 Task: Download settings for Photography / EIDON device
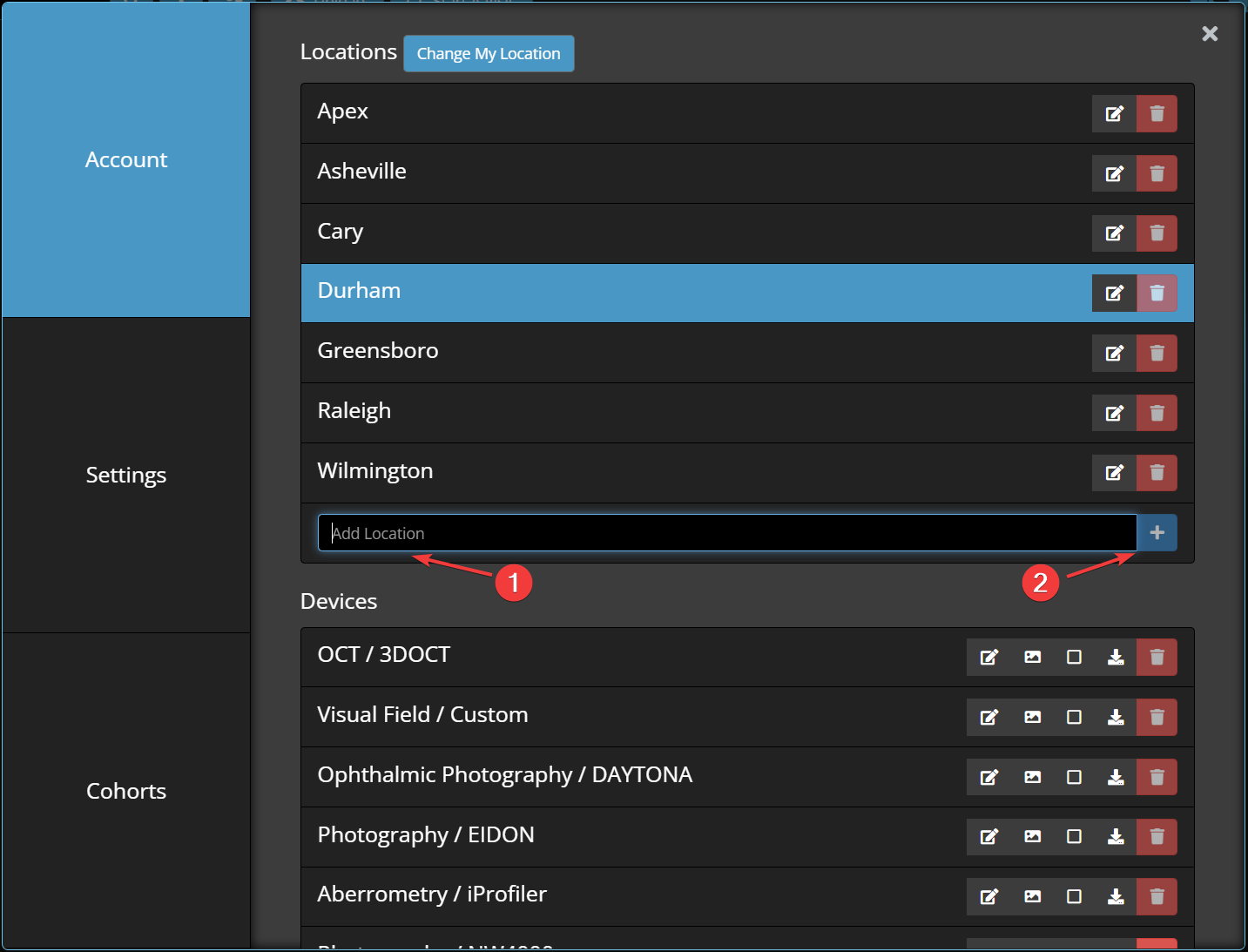(x=1116, y=837)
